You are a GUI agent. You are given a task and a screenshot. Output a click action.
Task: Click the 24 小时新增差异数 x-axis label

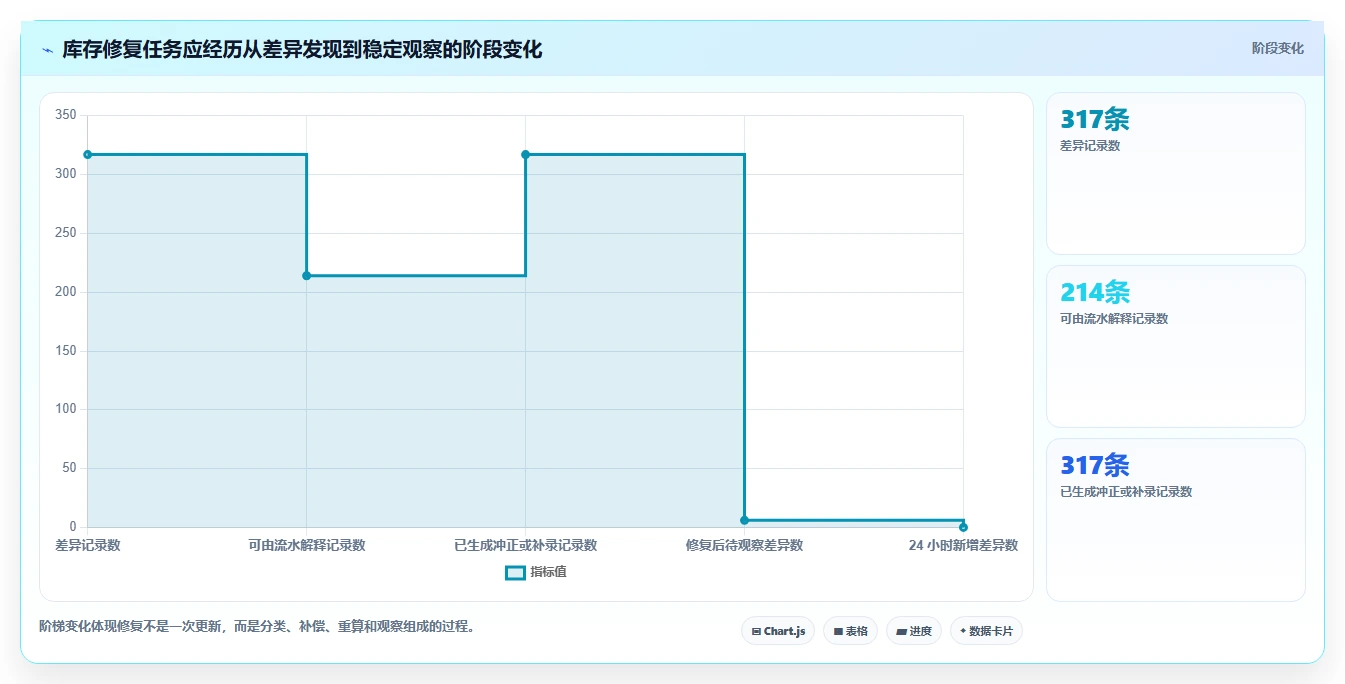tap(963, 546)
